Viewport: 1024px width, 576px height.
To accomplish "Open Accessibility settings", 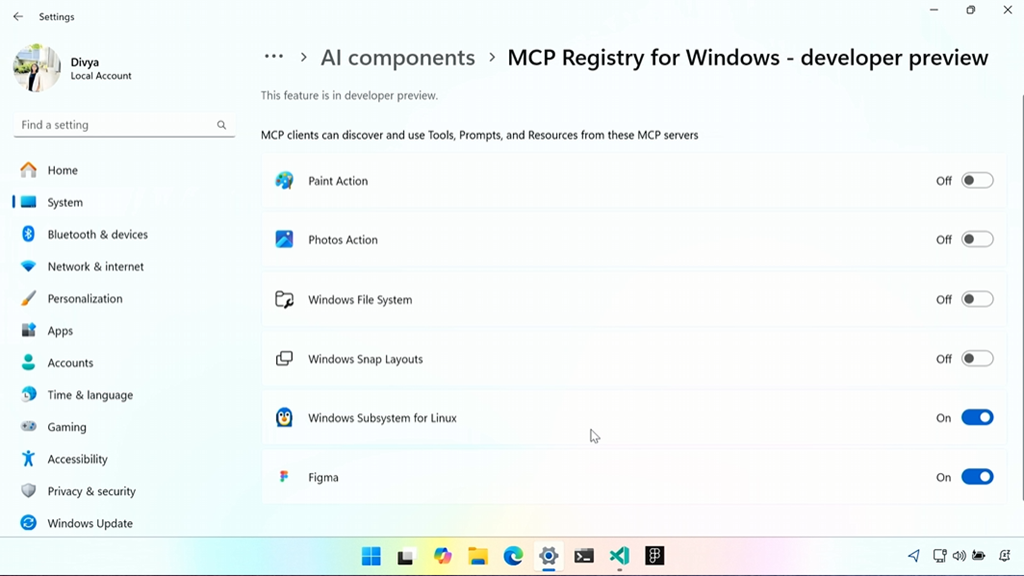I will [124, 459].
